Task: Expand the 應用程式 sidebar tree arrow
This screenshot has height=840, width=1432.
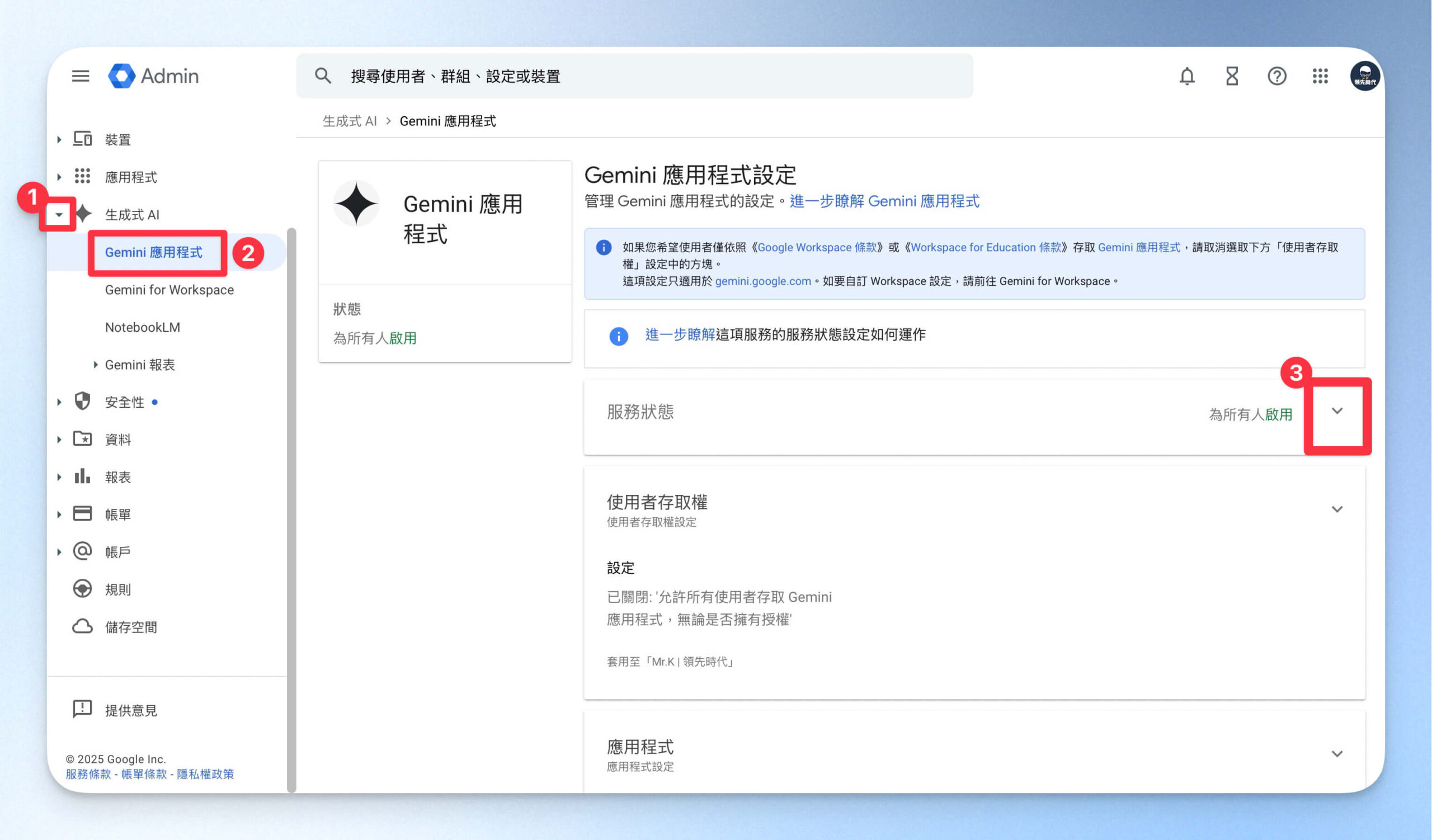Action: click(x=59, y=177)
